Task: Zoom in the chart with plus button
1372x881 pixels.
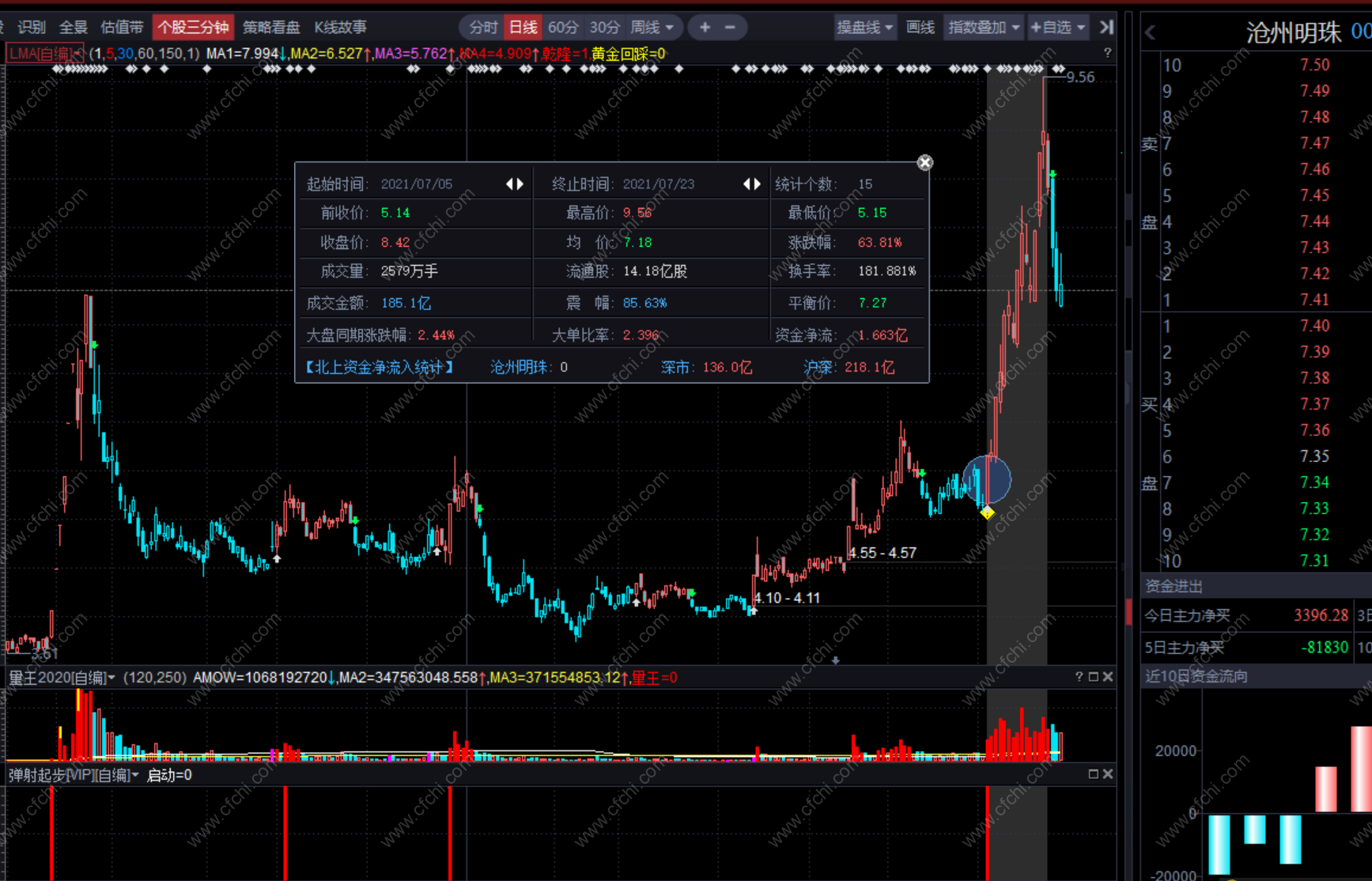Action: pos(705,27)
